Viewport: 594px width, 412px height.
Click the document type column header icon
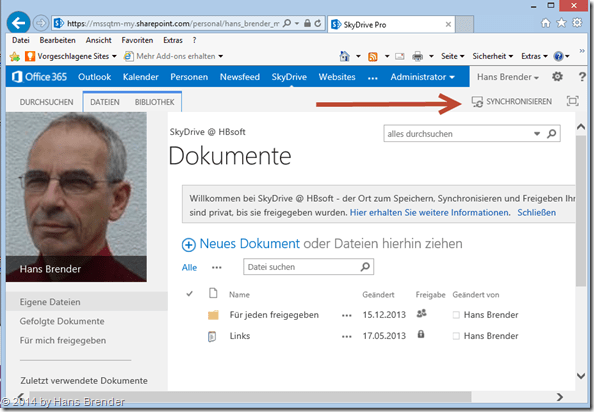click(213, 293)
